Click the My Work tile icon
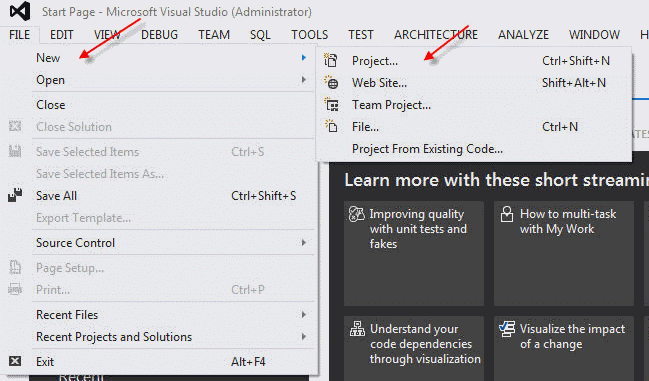Viewport: 649px width, 381px height. [x=507, y=214]
